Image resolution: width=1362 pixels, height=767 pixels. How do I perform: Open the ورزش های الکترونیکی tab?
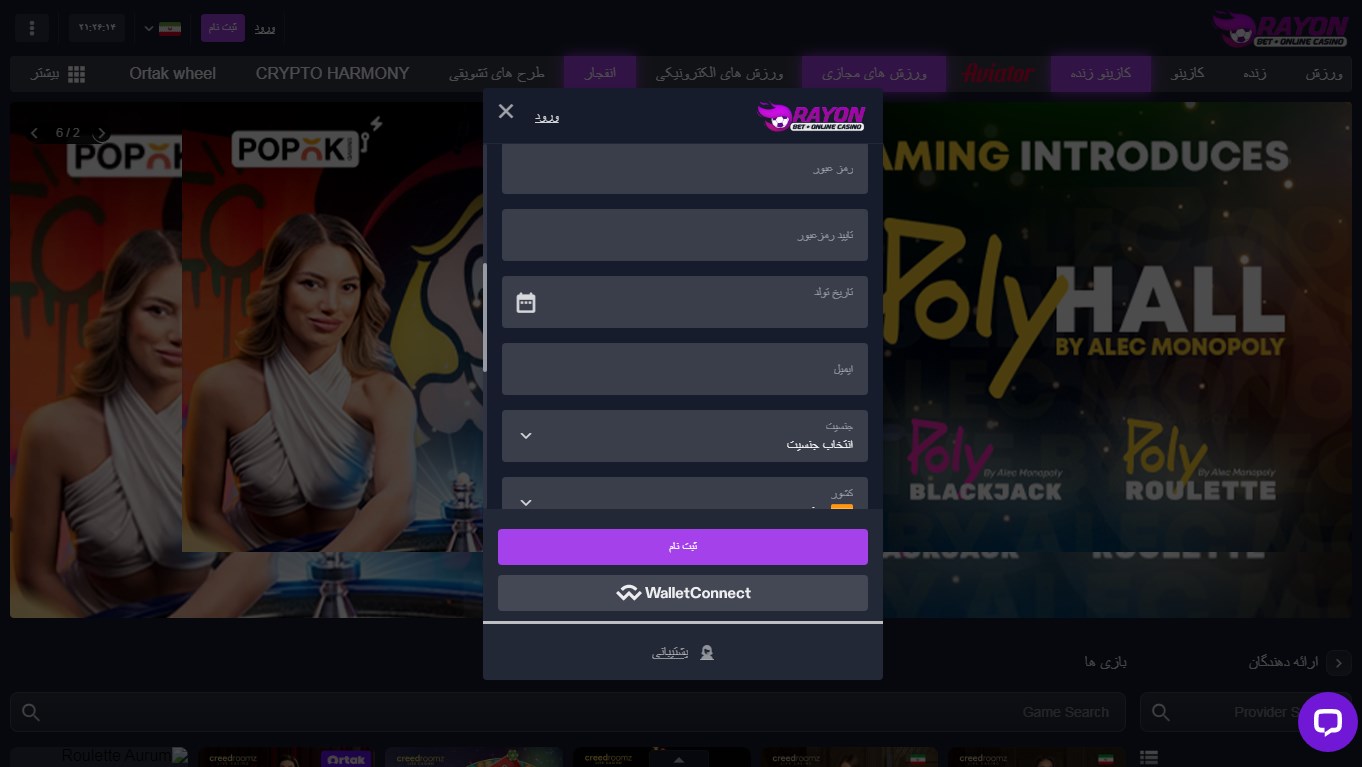point(720,74)
